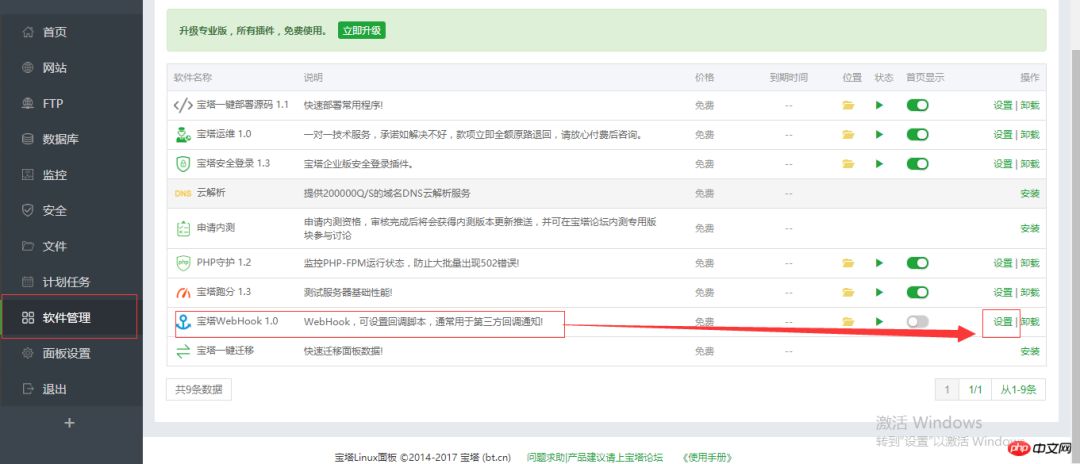Open folder location of PHP守护
The height and width of the screenshot is (464, 1080).
pyautogui.click(x=848, y=263)
